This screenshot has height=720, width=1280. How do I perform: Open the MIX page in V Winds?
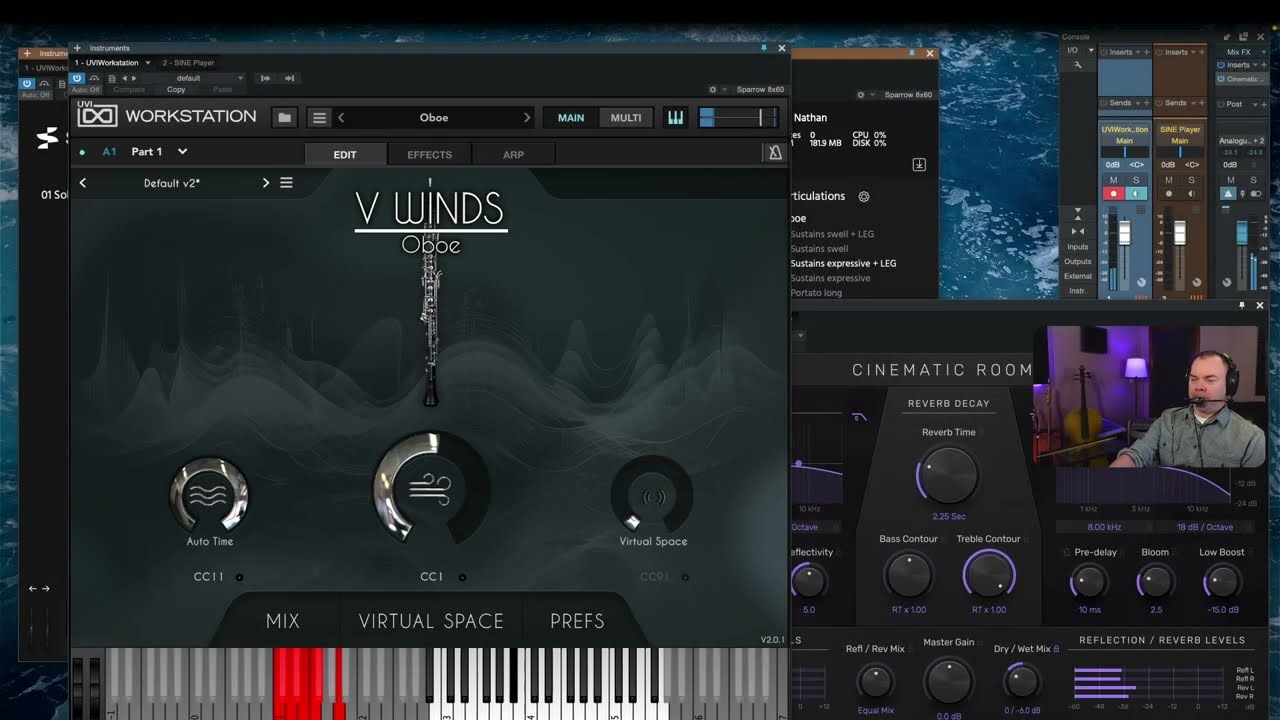[283, 621]
